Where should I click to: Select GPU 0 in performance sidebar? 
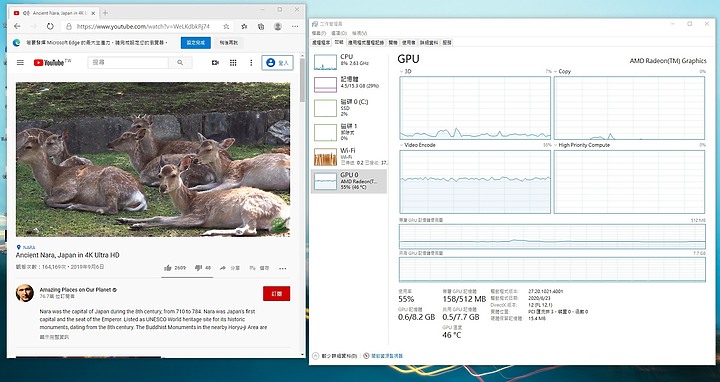(349, 181)
